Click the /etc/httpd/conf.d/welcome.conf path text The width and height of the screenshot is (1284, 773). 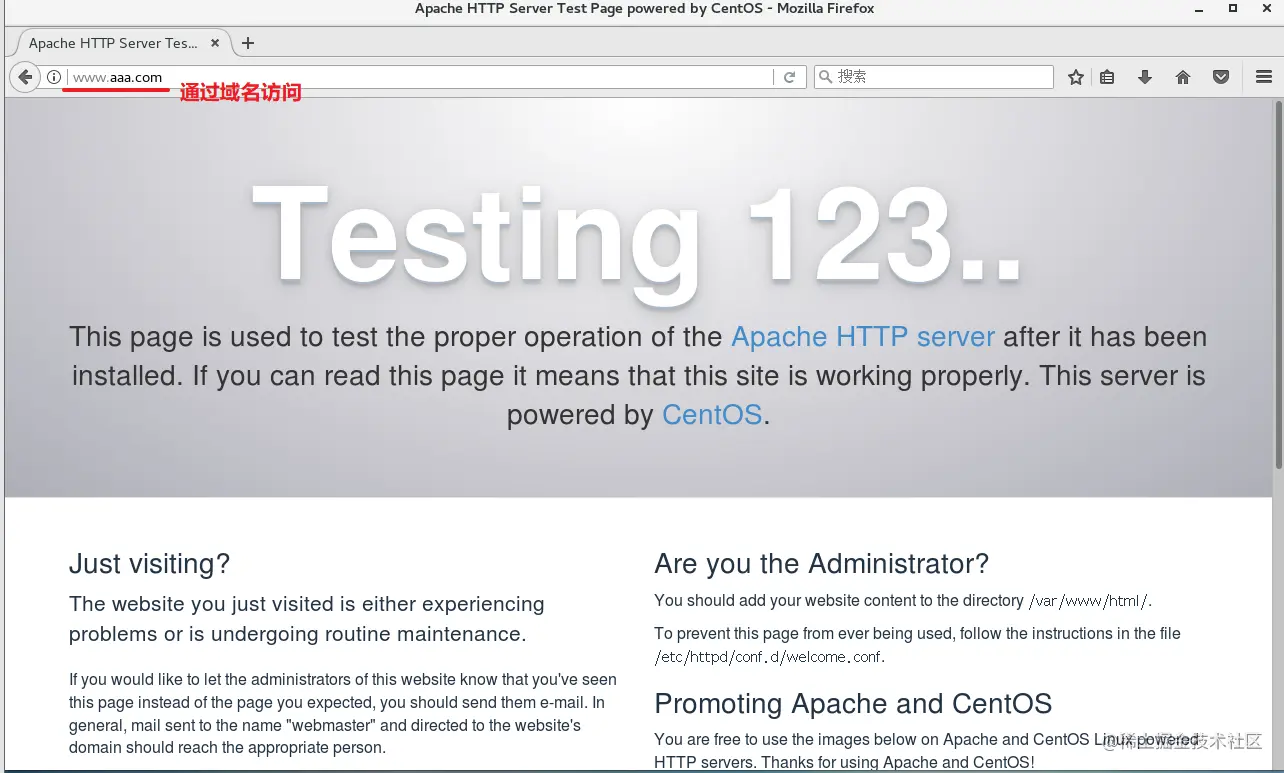click(x=768, y=658)
